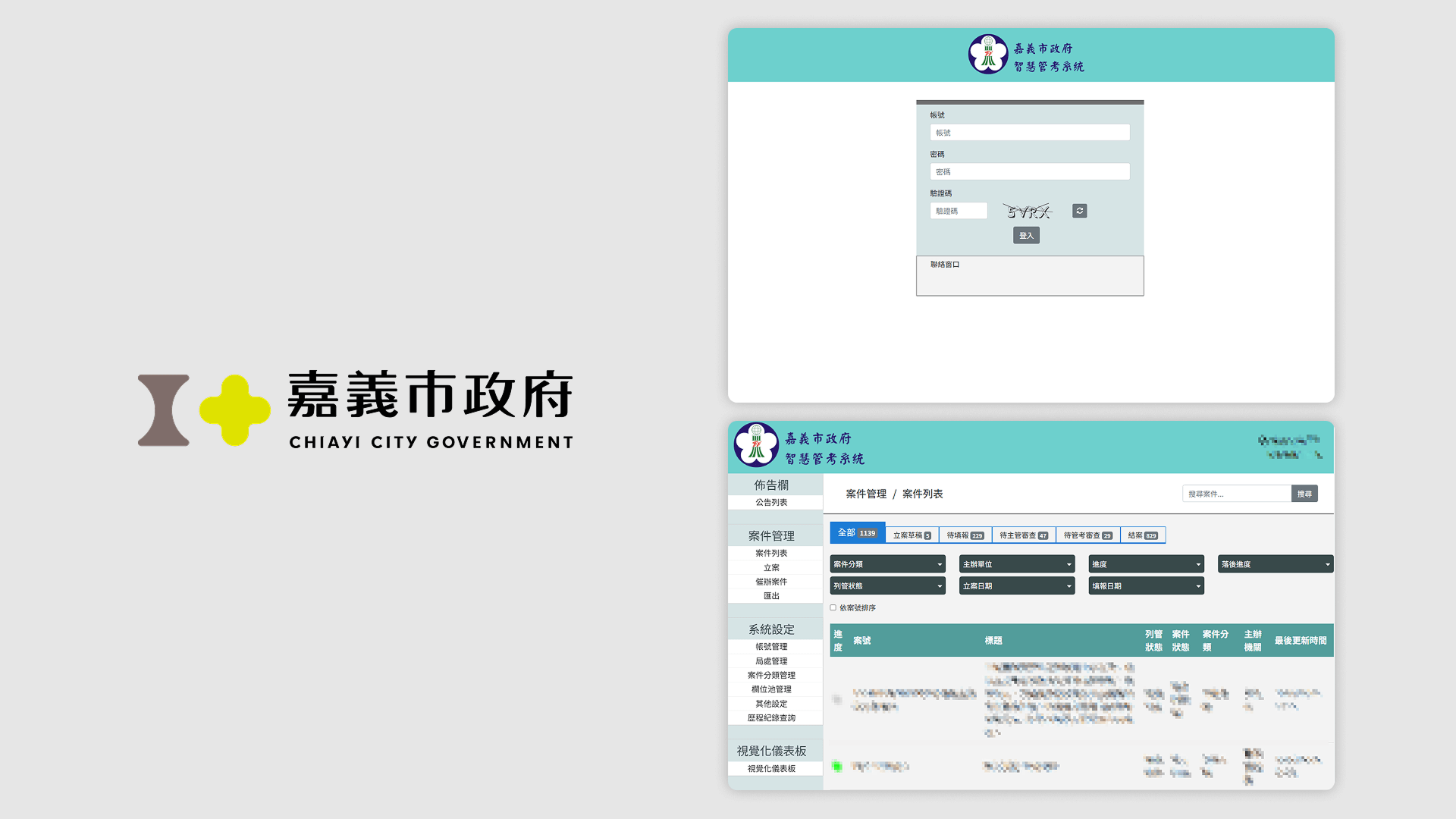1456x819 pixels.
Task: Click the 登入 login button
Action: click(x=1026, y=235)
